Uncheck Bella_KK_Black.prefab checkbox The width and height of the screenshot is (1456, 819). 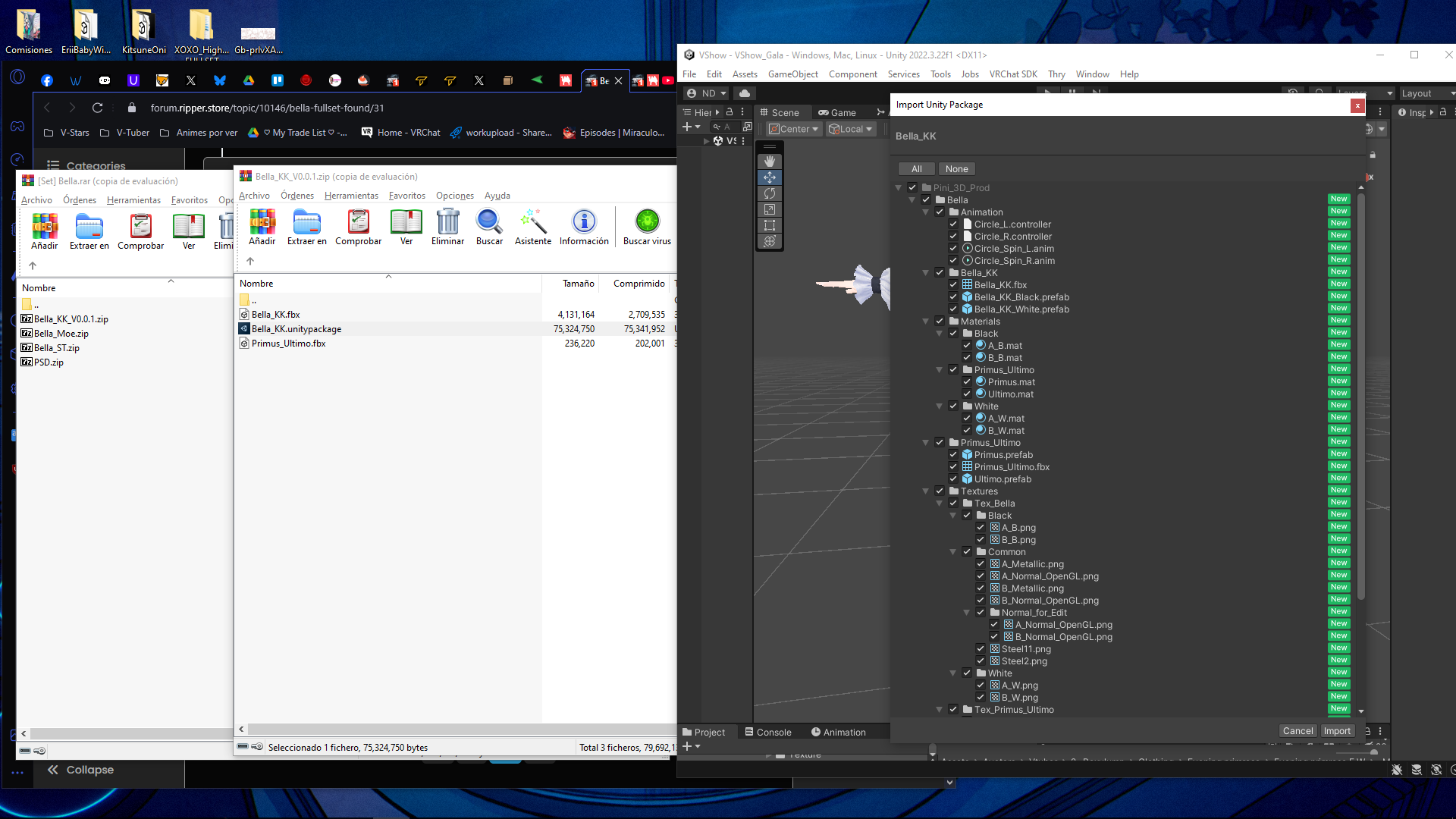click(x=953, y=297)
